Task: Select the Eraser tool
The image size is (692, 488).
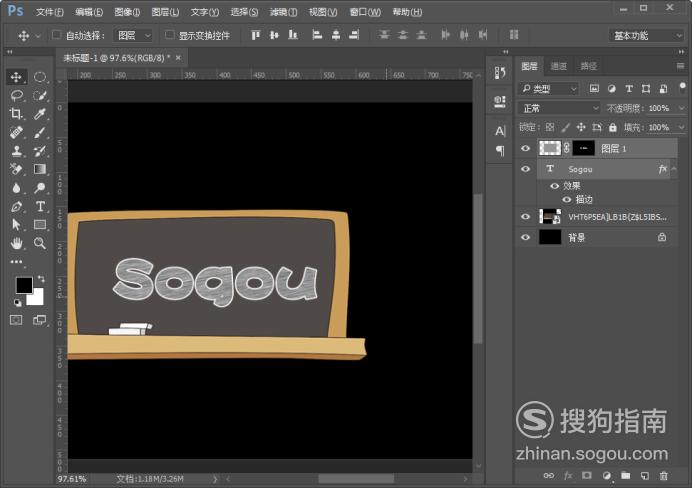Action: point(16,169)
